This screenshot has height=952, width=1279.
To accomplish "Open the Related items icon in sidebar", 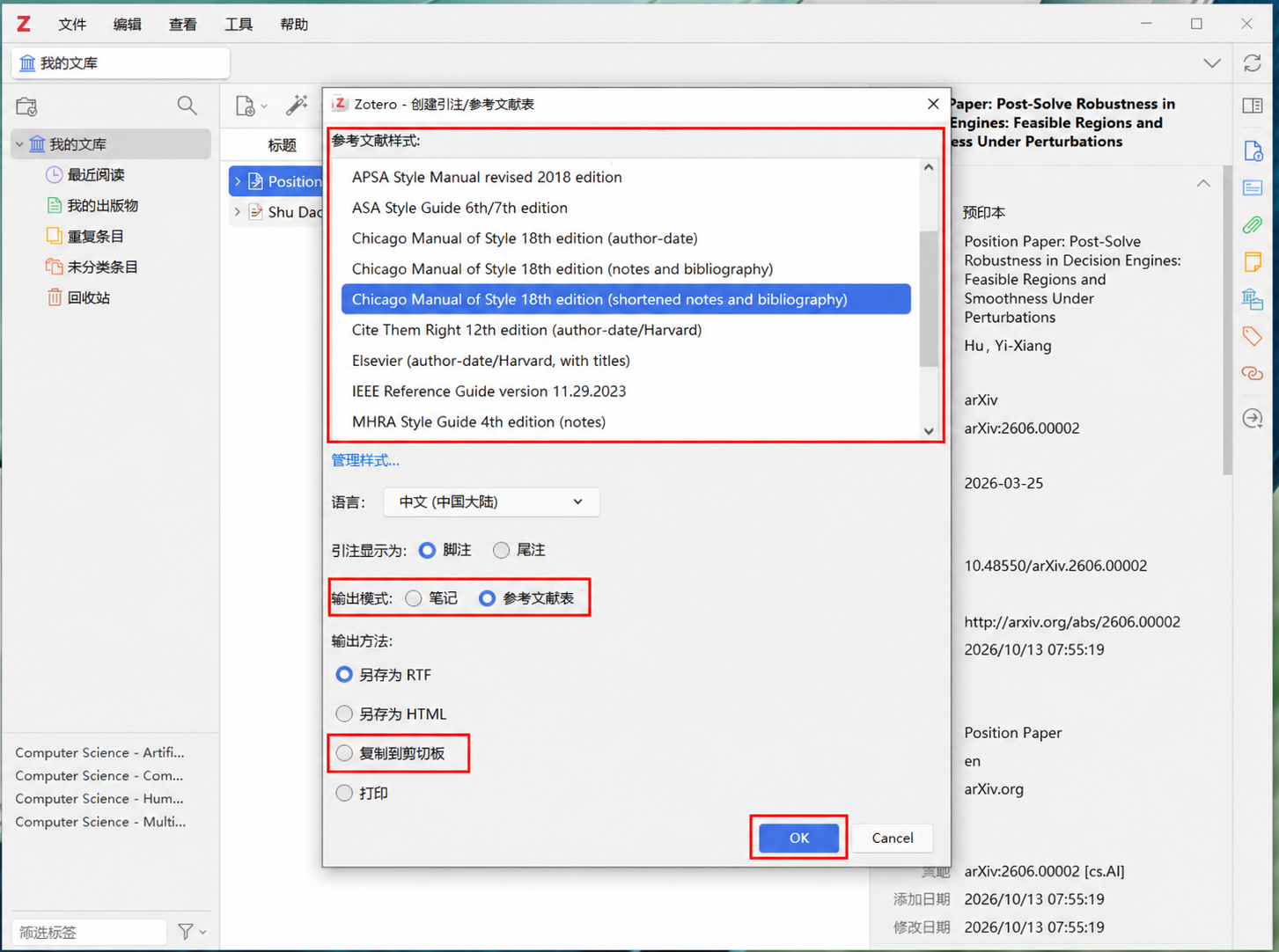I will (x=1253, y=373).
